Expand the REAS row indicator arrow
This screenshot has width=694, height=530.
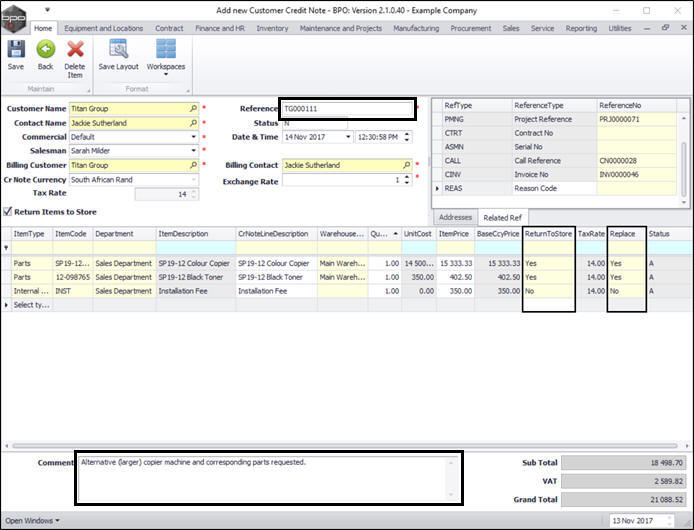coord(437,188)
